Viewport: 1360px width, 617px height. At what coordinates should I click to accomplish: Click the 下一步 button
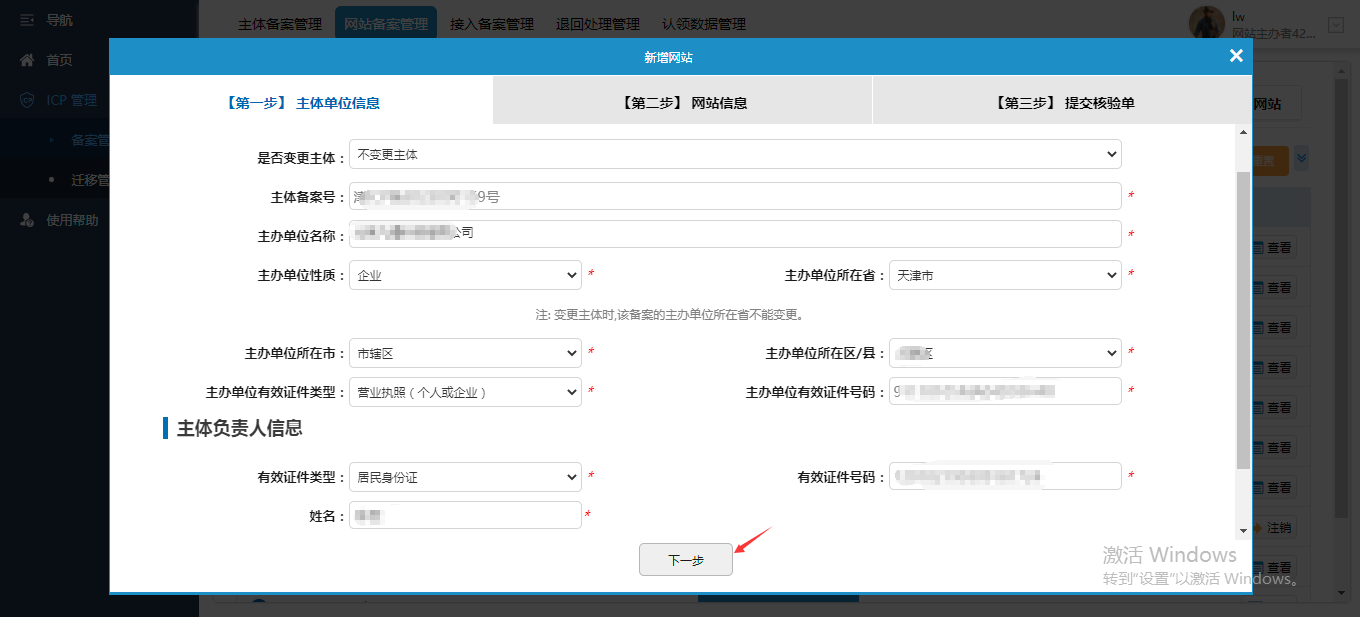[686, 560]
